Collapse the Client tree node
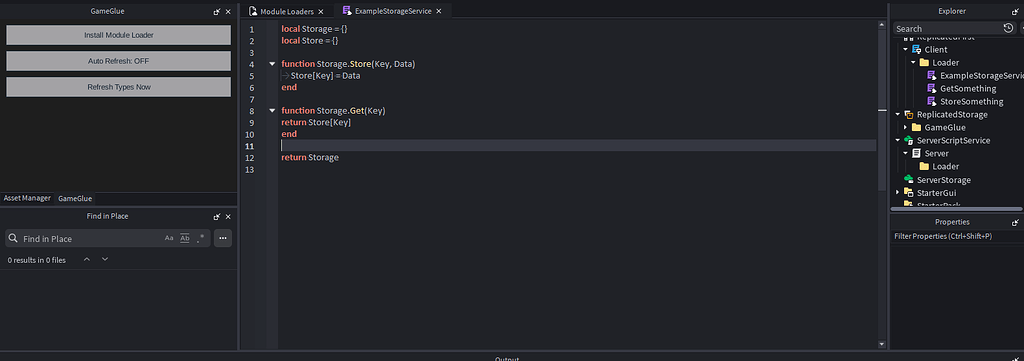Viewport: 1024px width, 361px height. pos(906,50)
